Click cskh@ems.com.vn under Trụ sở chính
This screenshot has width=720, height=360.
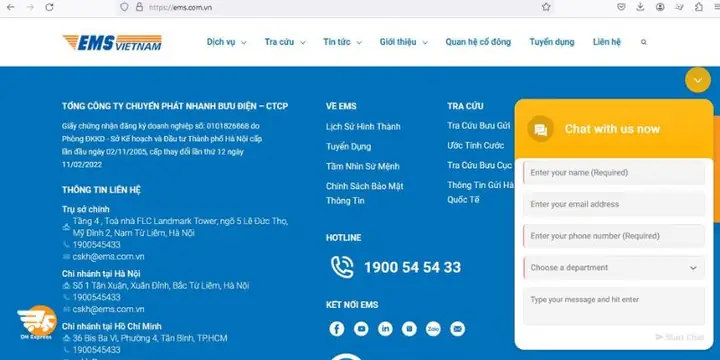coord(108,257)
